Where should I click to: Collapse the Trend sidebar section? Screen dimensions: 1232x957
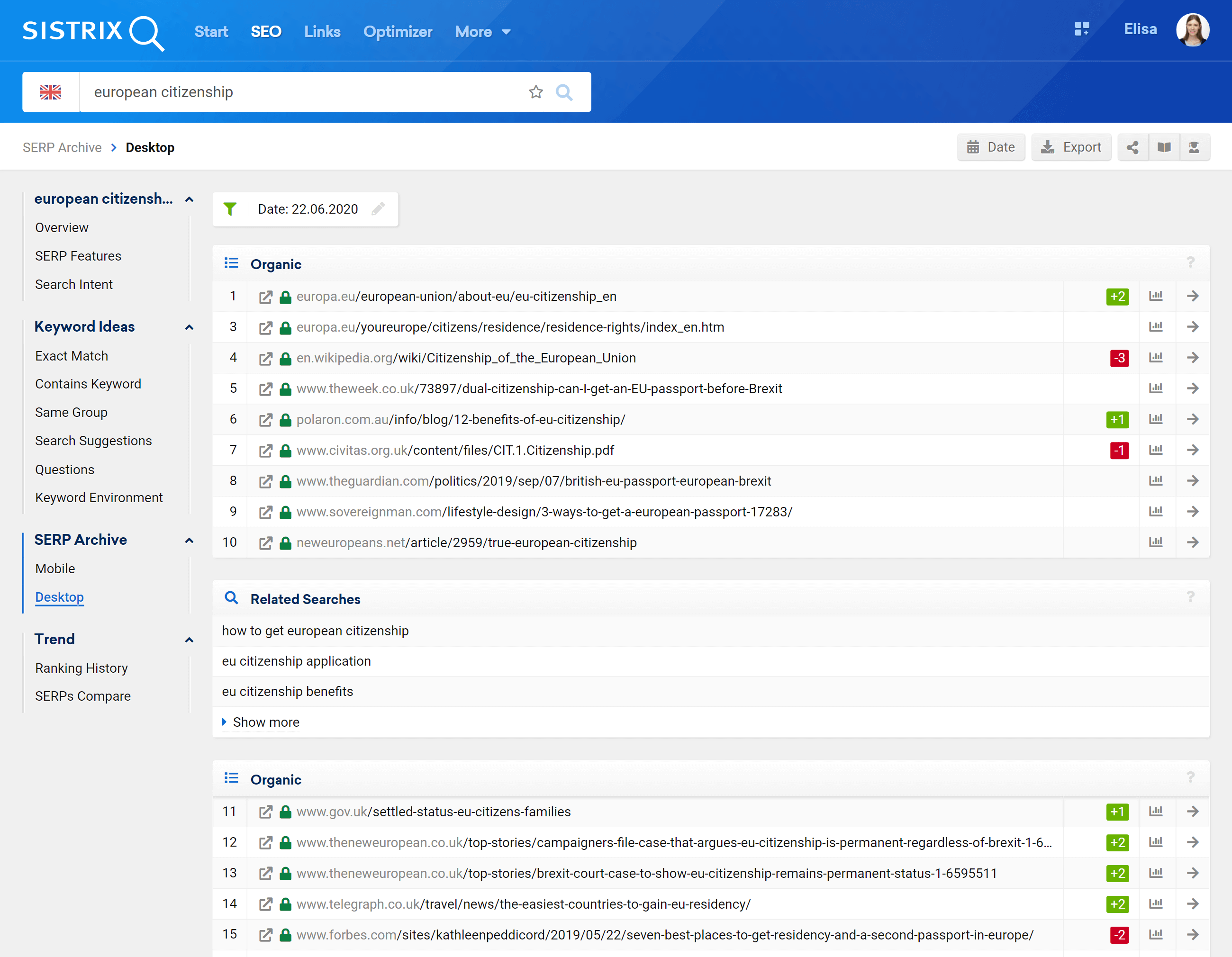189,640
